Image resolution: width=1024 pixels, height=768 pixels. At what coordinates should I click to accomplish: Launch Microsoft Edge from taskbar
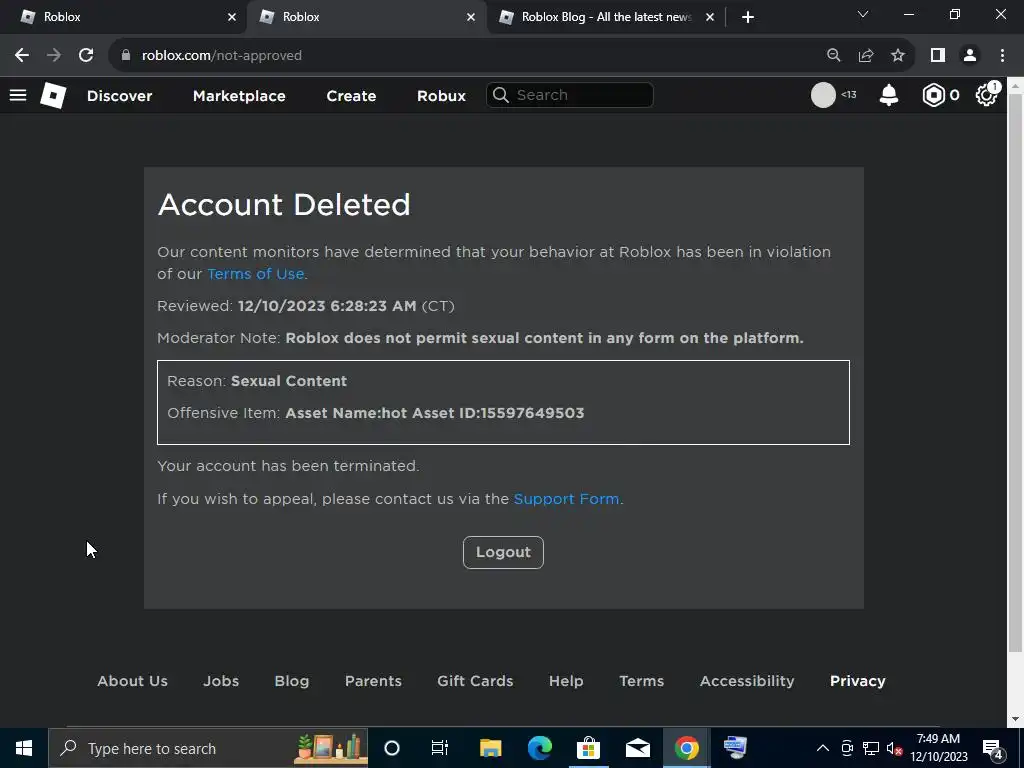pos(539,748)
